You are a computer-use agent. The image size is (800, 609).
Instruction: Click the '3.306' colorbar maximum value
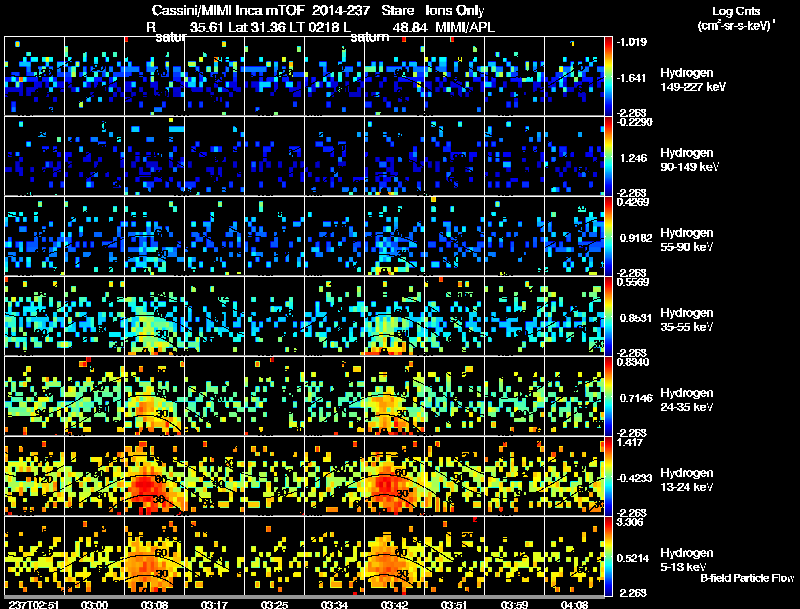pyautogui.click(x=630, y=523)
